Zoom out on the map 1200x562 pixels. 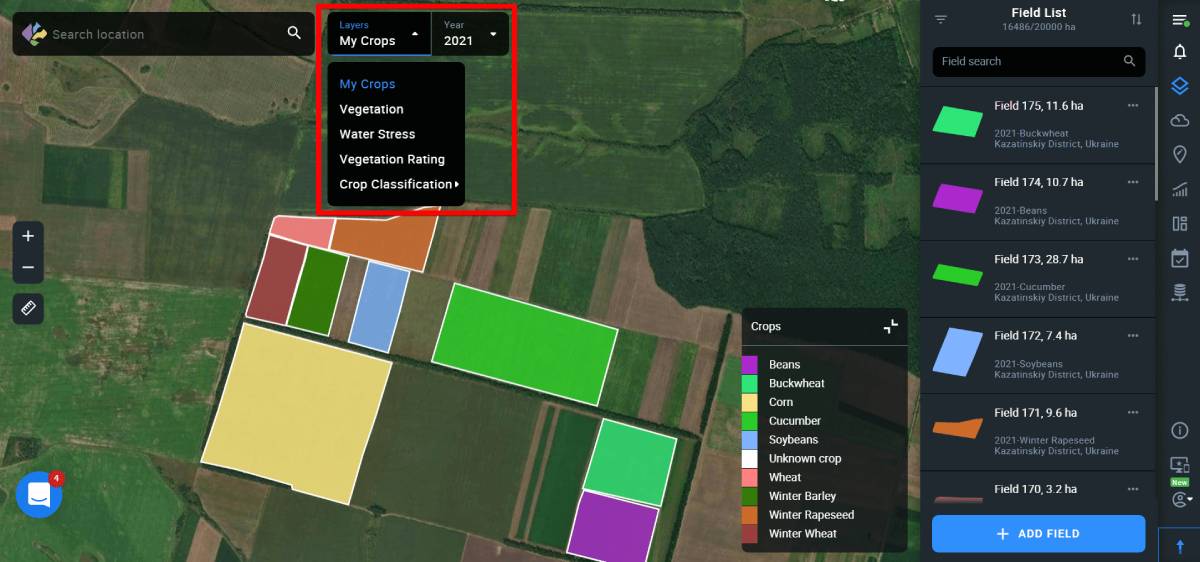click(28, 267)
